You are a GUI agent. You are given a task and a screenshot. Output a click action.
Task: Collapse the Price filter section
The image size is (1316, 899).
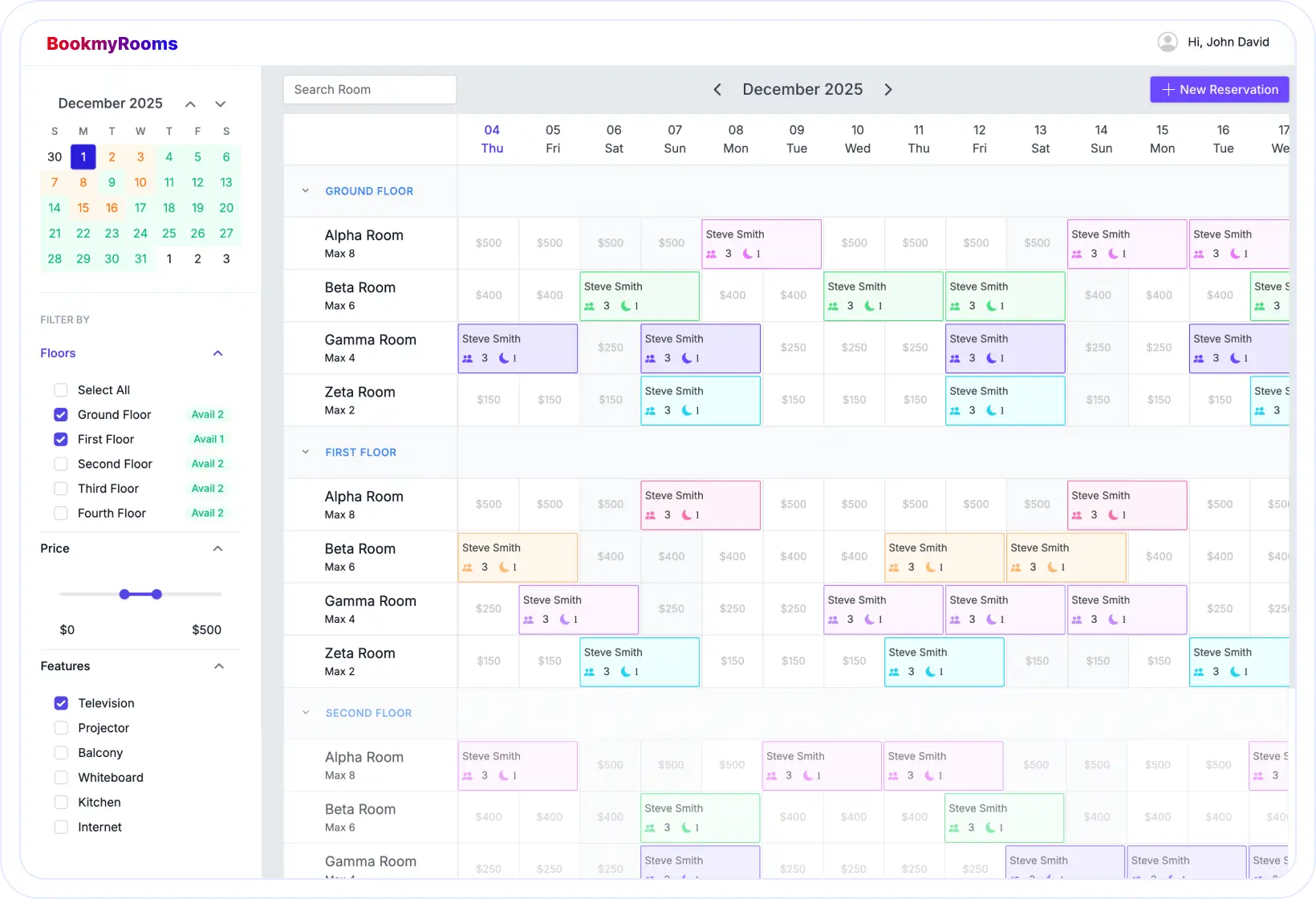[x=217, y=548]
